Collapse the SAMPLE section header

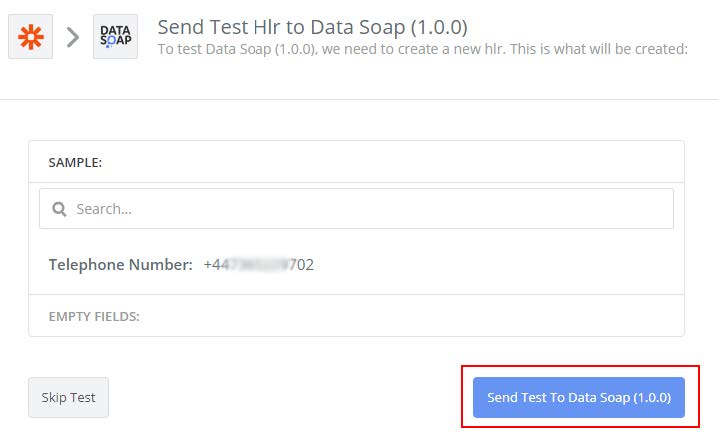click(x=76, y=161)
